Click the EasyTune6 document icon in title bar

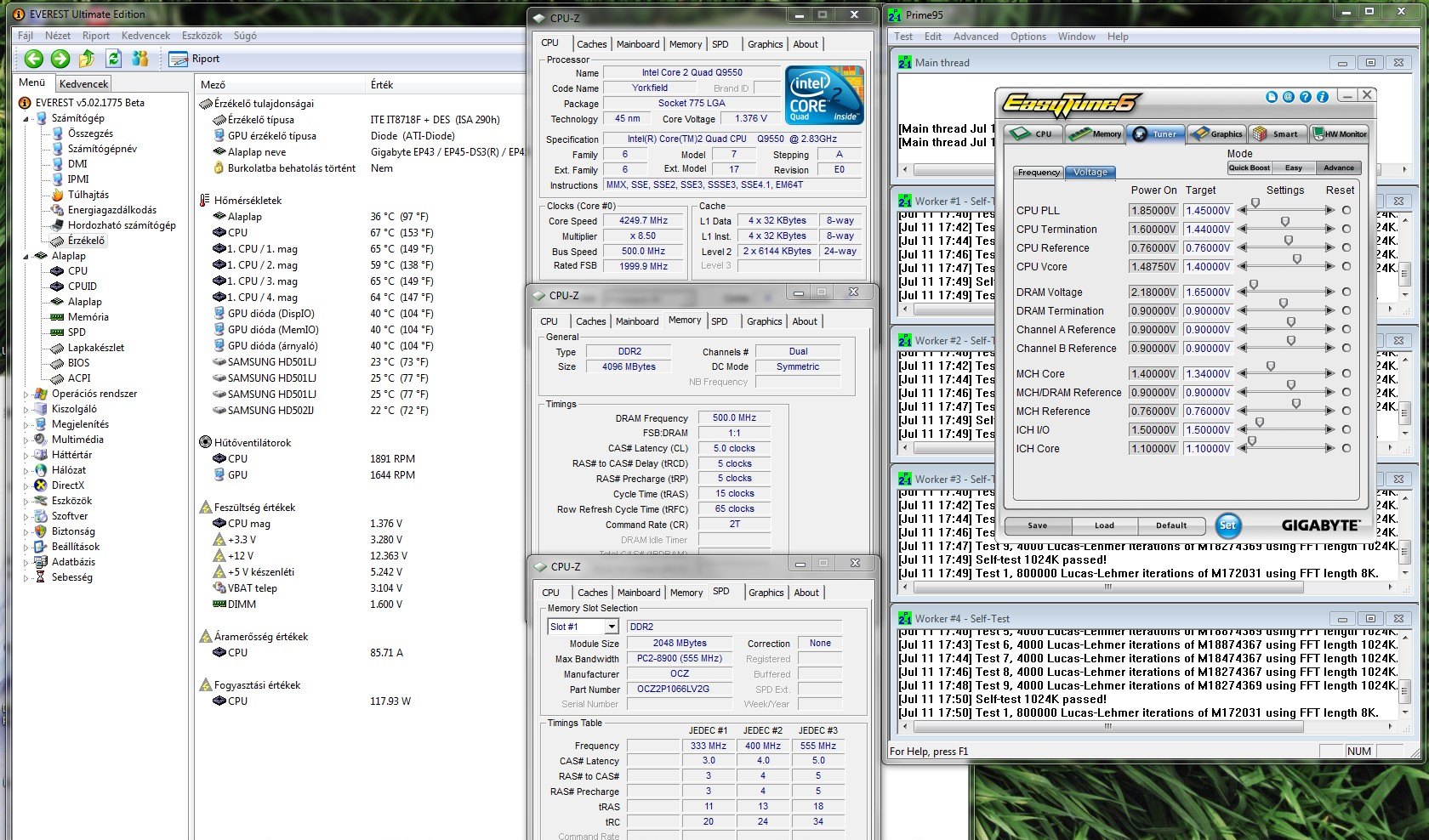coord(1272,97)
